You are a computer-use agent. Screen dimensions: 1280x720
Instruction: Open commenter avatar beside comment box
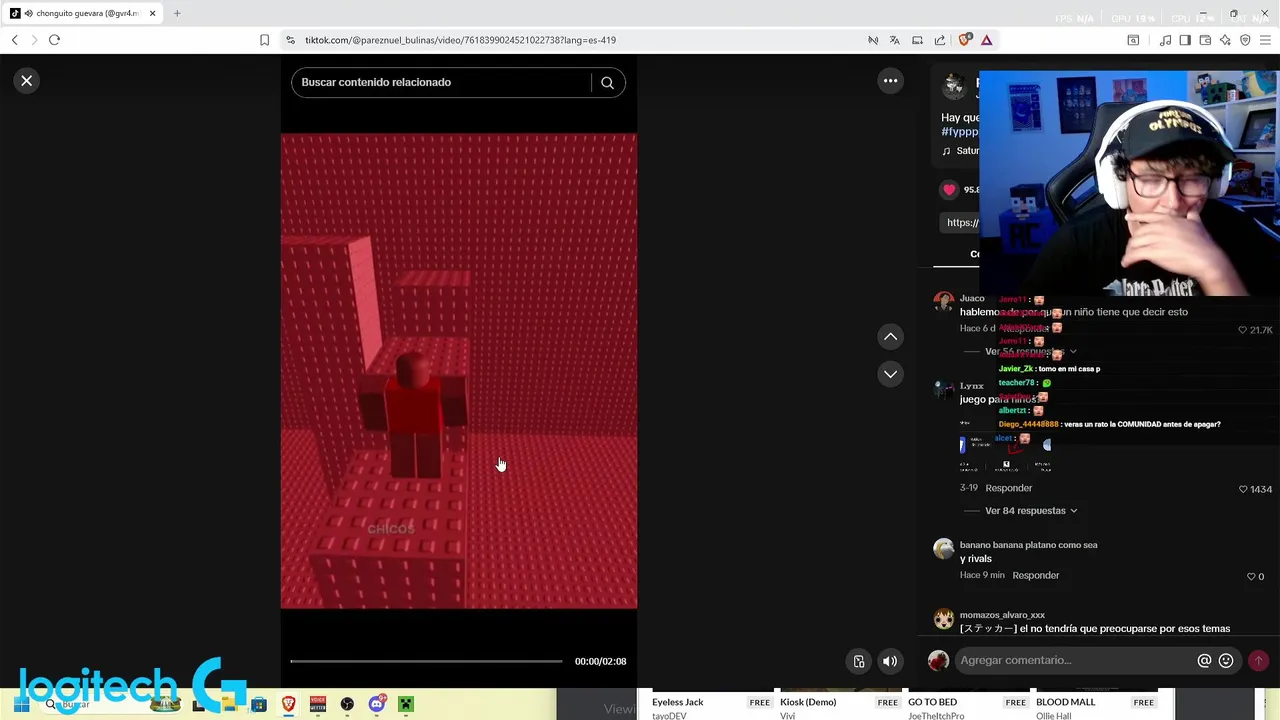click(x=938, y=660)
